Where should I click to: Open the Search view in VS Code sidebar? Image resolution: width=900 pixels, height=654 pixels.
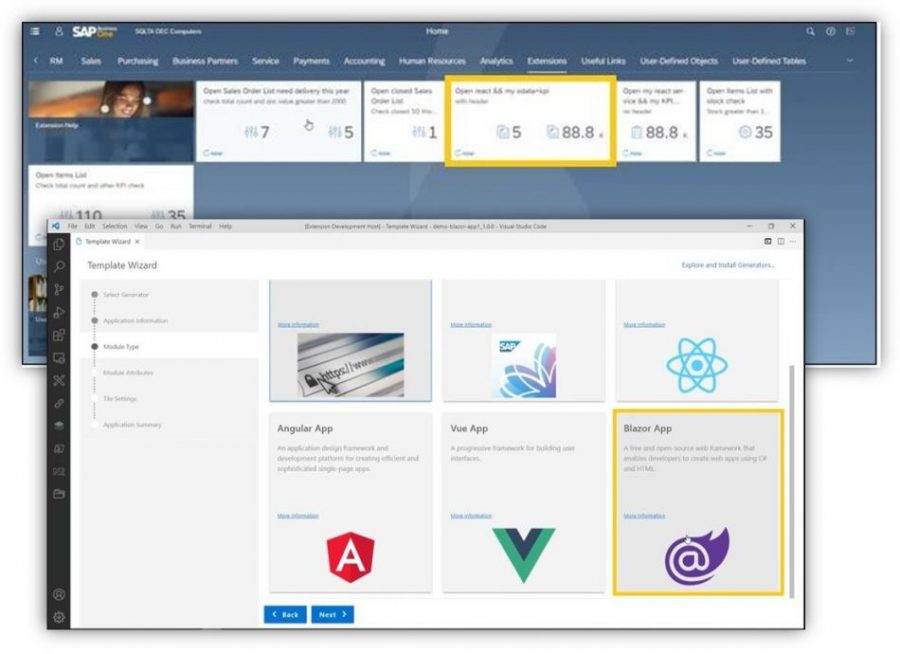tap(59, 266)
